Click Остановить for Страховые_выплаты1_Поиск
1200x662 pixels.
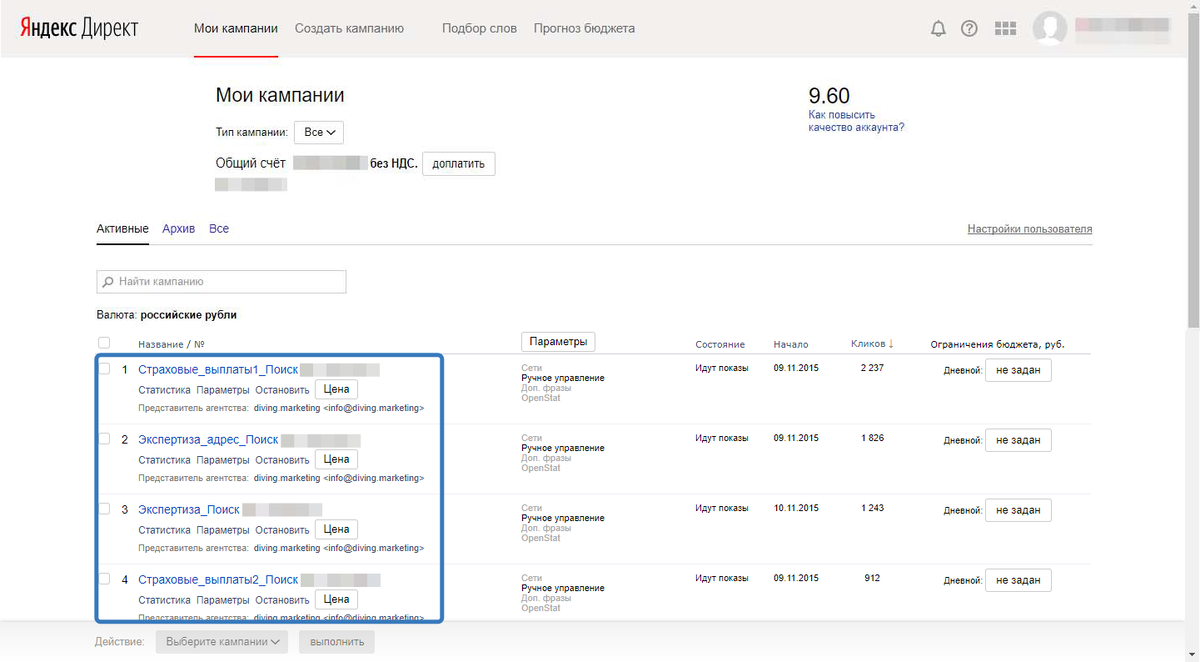tap(282, 390)
